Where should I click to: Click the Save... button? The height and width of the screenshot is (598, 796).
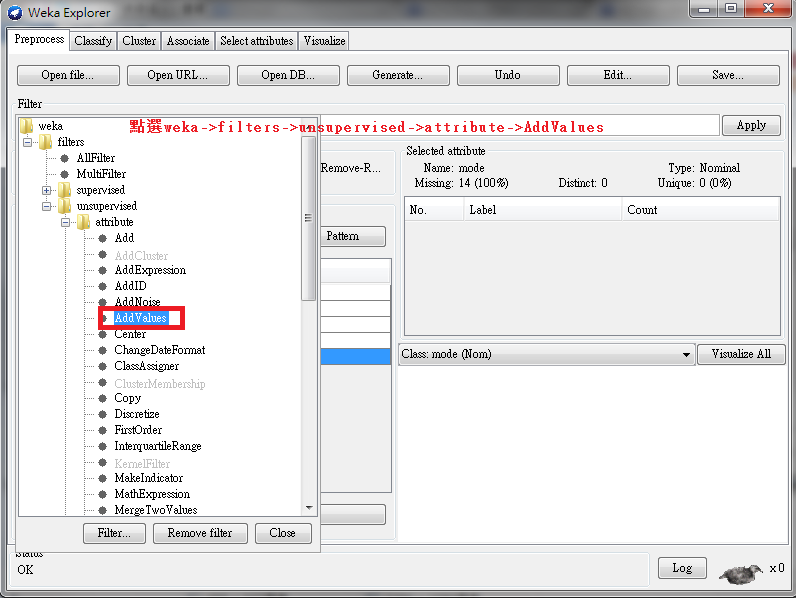[x=728, y=75]
